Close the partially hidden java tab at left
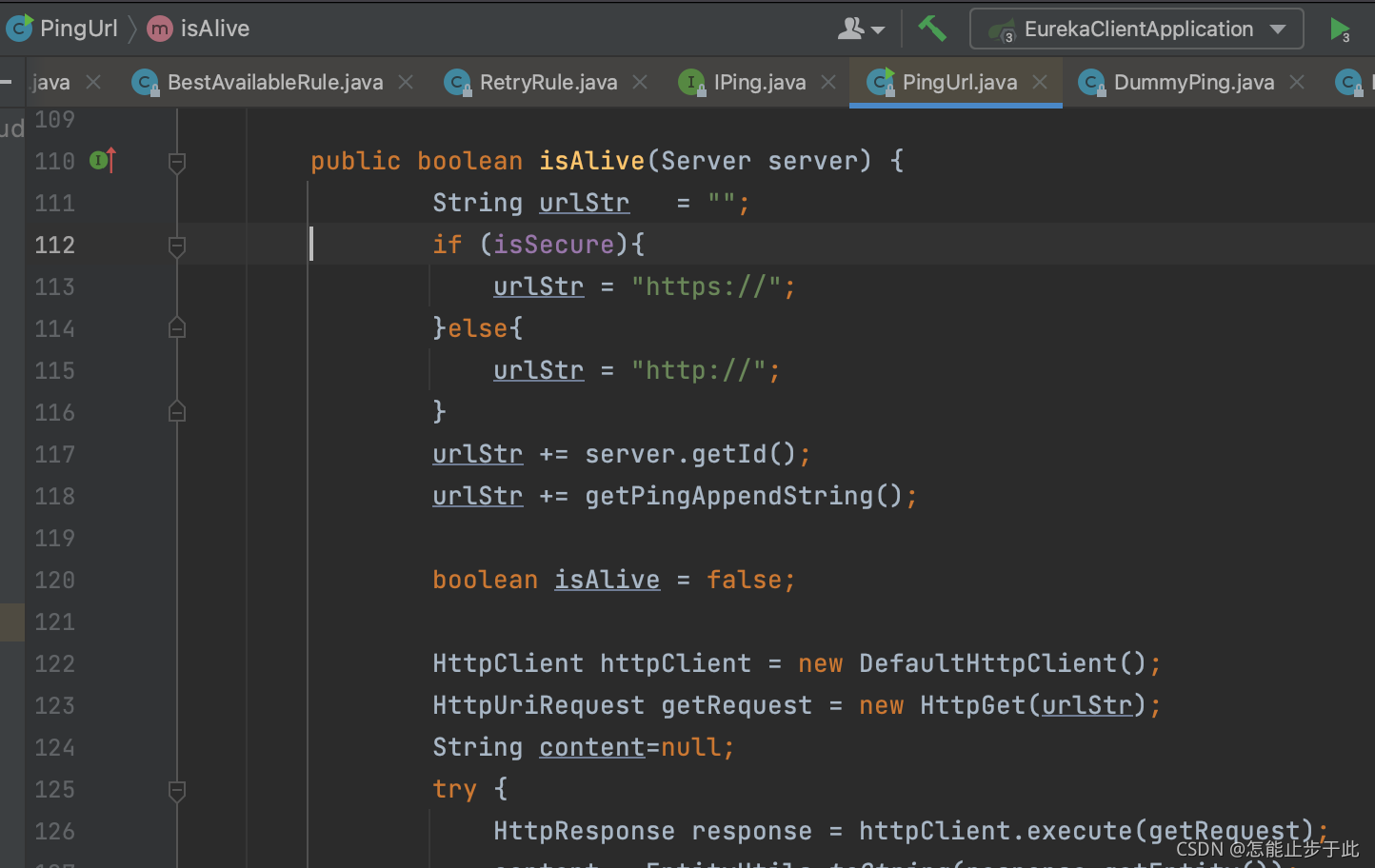 click(x=93, y=83)
